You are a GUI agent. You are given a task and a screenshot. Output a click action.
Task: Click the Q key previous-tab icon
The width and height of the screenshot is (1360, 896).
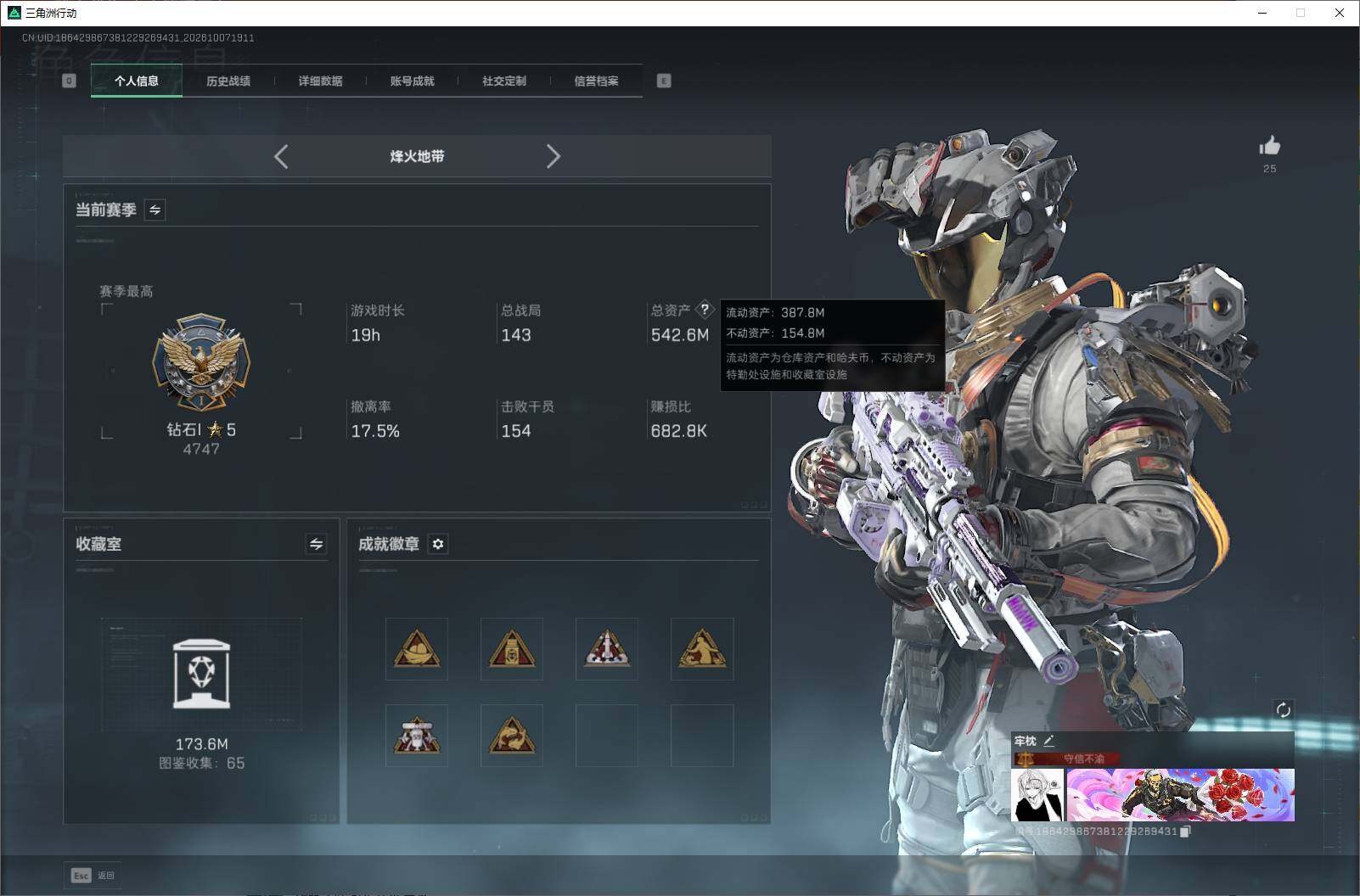click(69, 81)
